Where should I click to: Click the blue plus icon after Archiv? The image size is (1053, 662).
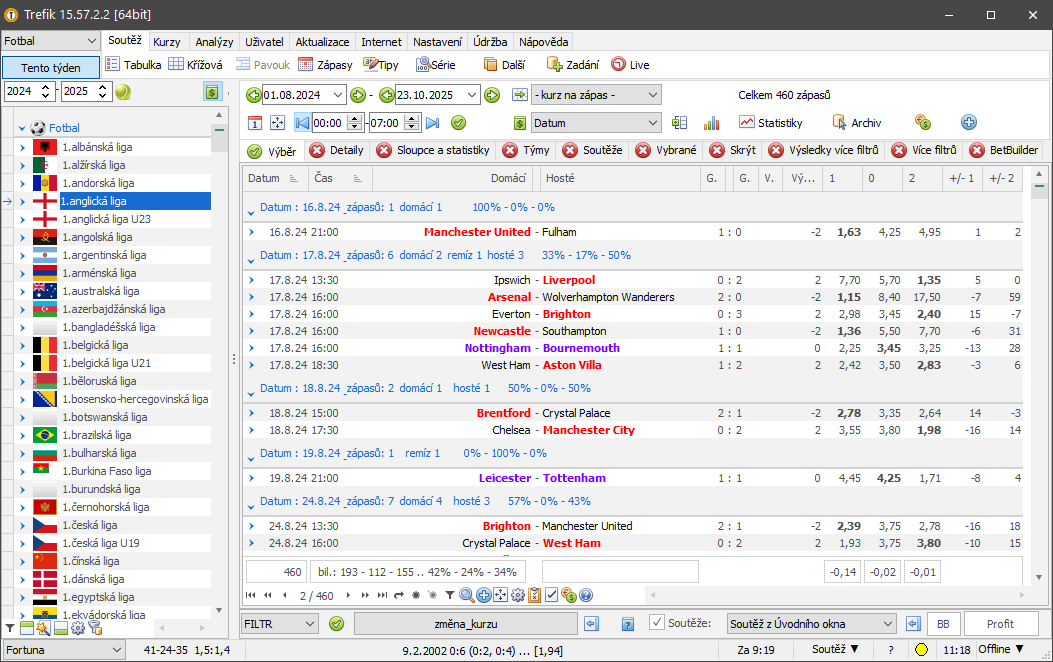coord(968,123)
